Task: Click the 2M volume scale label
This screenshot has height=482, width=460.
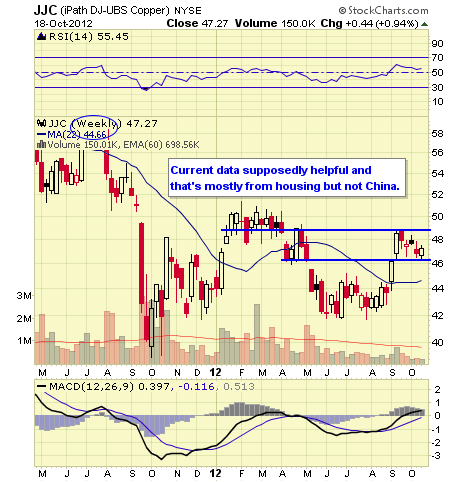Action: pyautogui.click(x=24, y=319)
